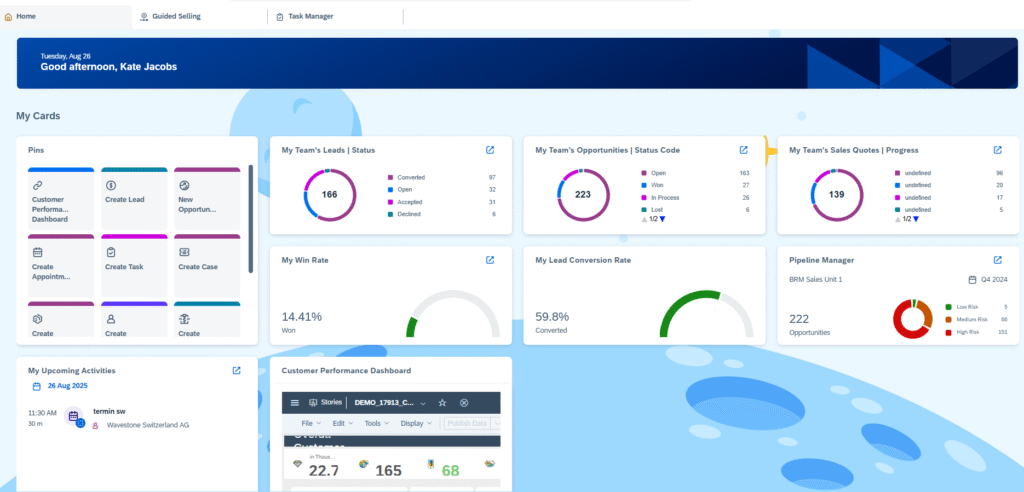The height and width of the screenshot is (492, 1024).
Task: Click the Task Manager clipboard icon
Action: coord(280,16)
